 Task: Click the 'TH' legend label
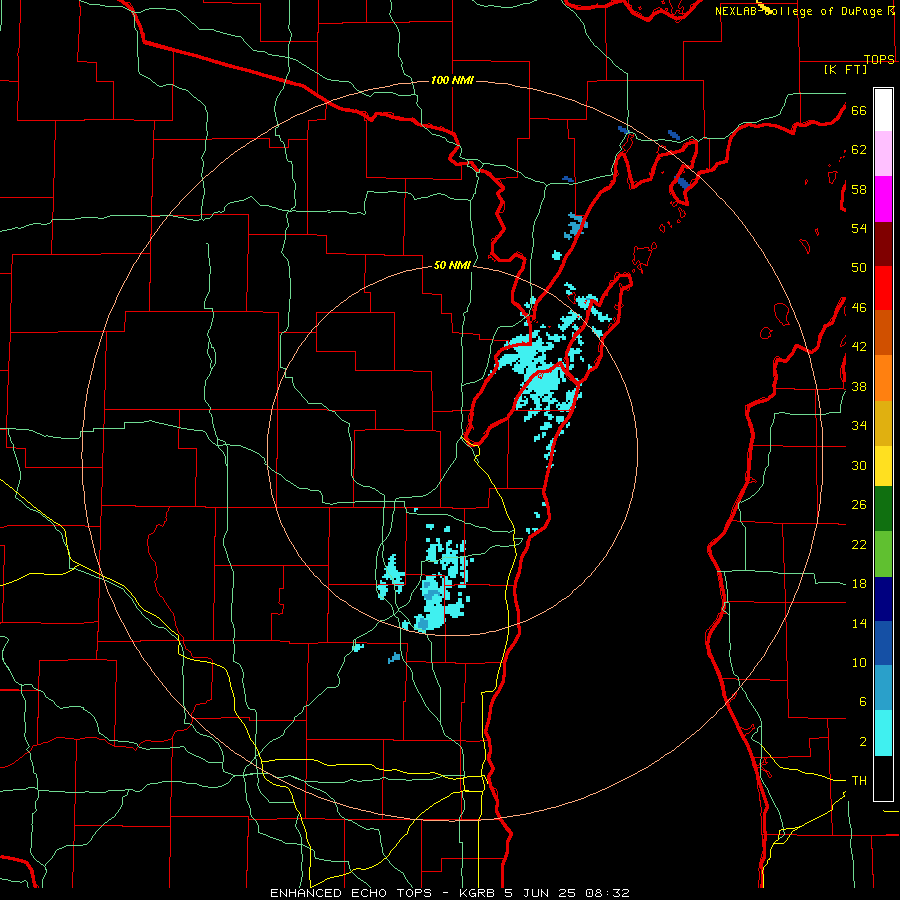859,781
